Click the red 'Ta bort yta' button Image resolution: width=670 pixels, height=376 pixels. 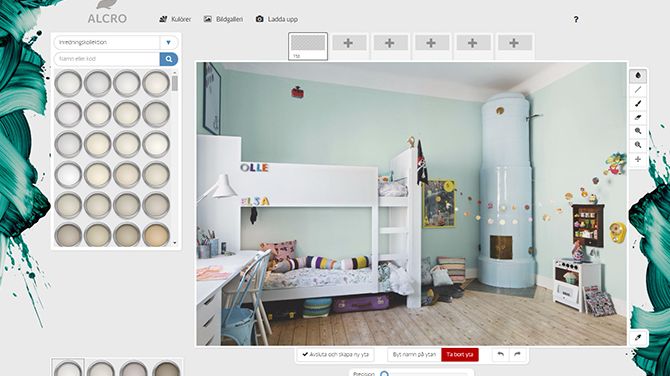(x=460, y=354)
